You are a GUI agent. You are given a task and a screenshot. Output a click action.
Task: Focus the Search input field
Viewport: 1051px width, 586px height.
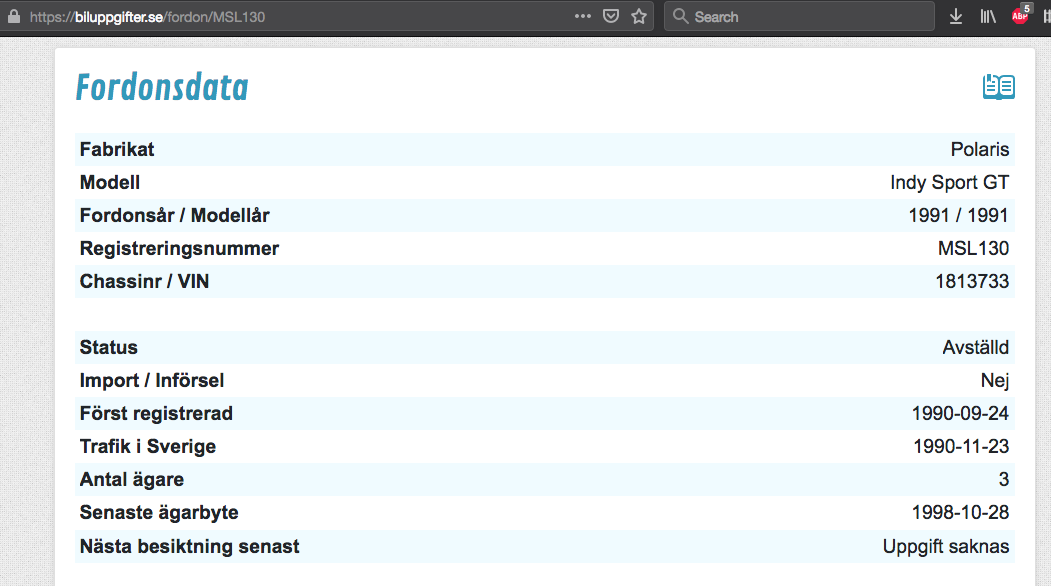tap(799, 17)
